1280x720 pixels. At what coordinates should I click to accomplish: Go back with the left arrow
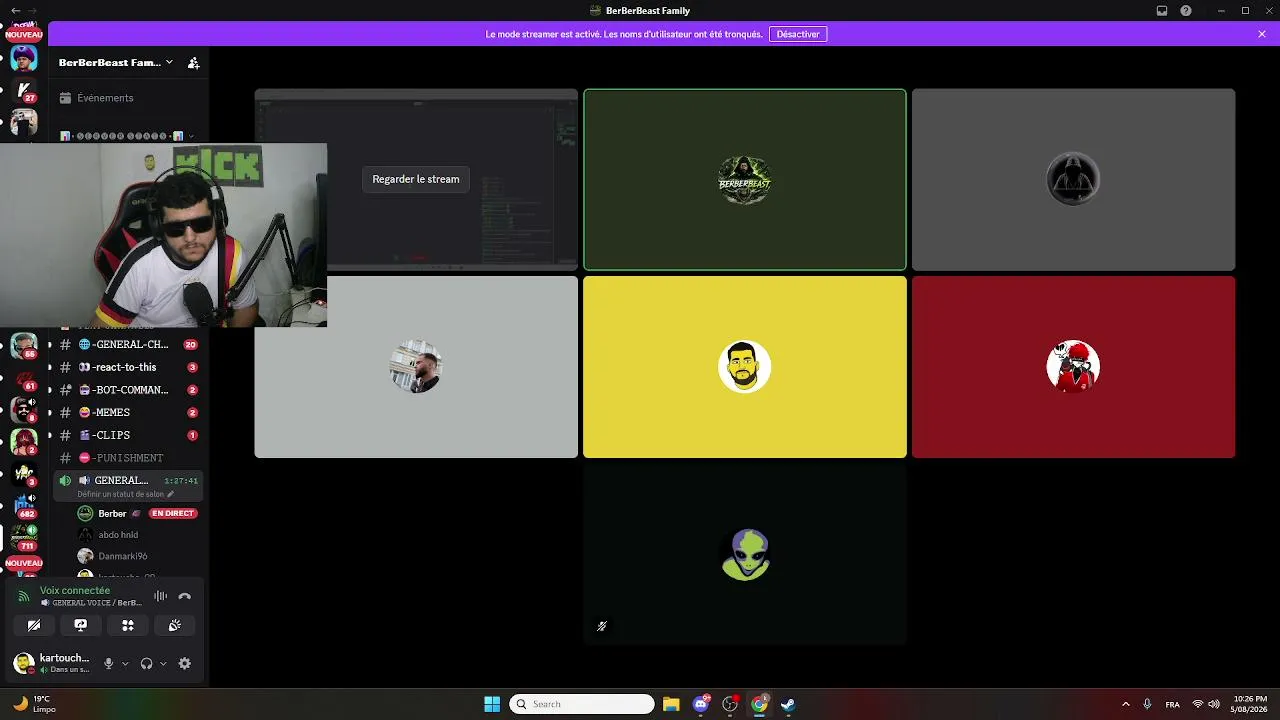coord(15,11)
